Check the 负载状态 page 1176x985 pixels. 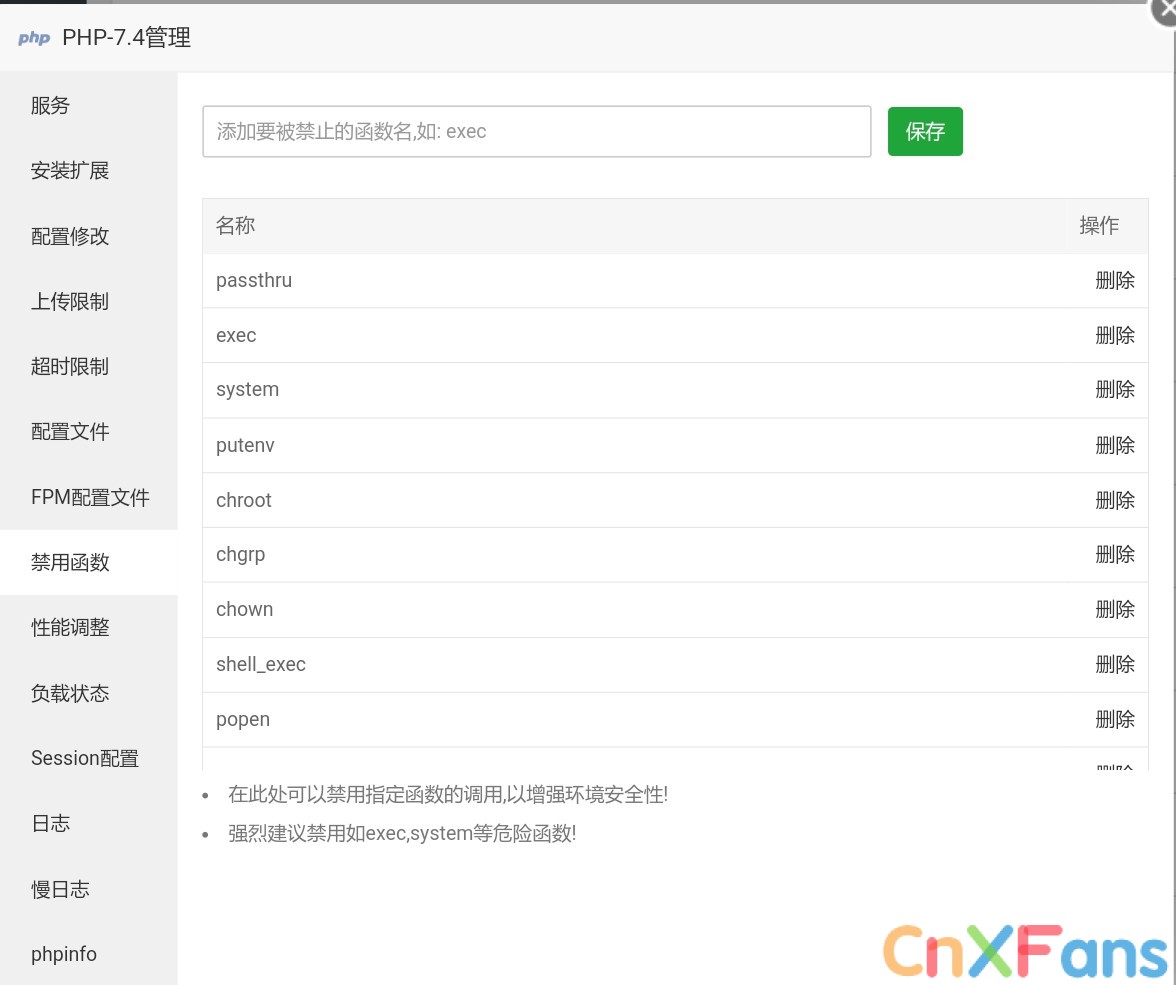[69, 692]
